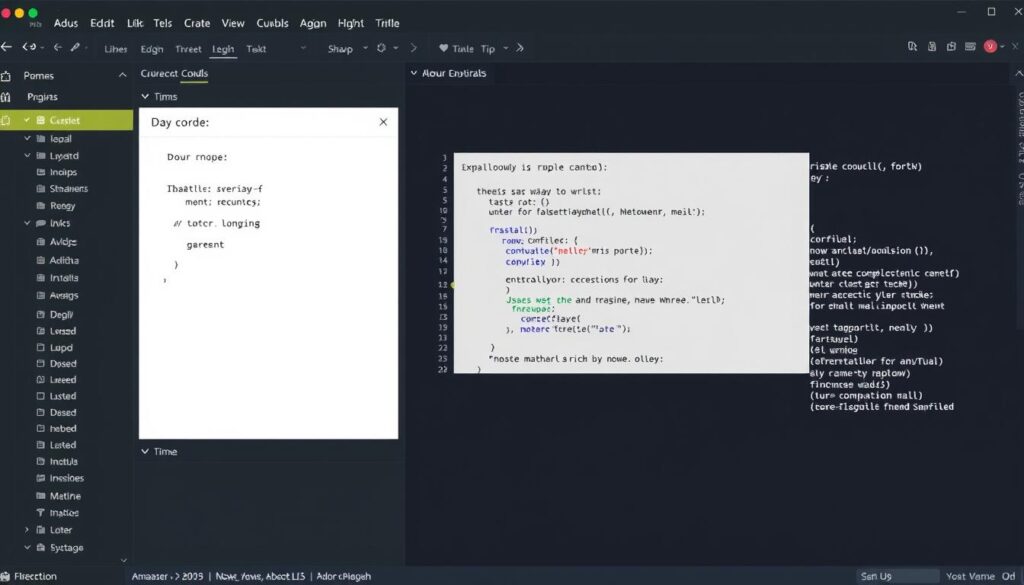Toggle the Inctula box icon
Screen dimensions: 1024x585
click(x=40, y=462)
